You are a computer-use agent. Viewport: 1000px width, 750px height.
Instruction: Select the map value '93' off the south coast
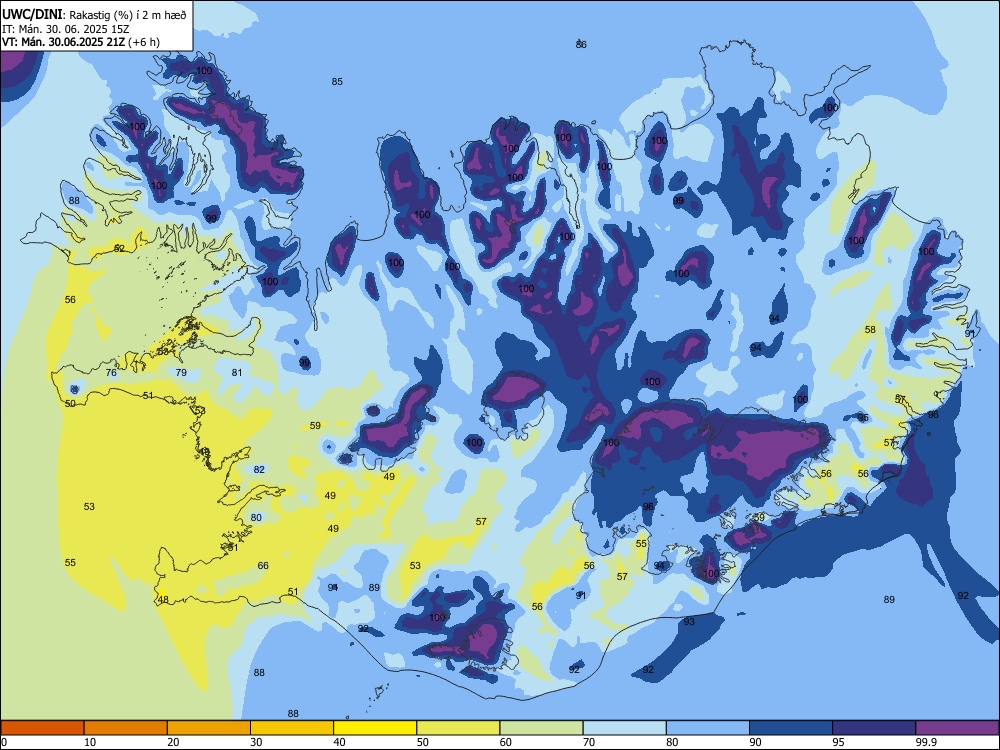point(689,622)
